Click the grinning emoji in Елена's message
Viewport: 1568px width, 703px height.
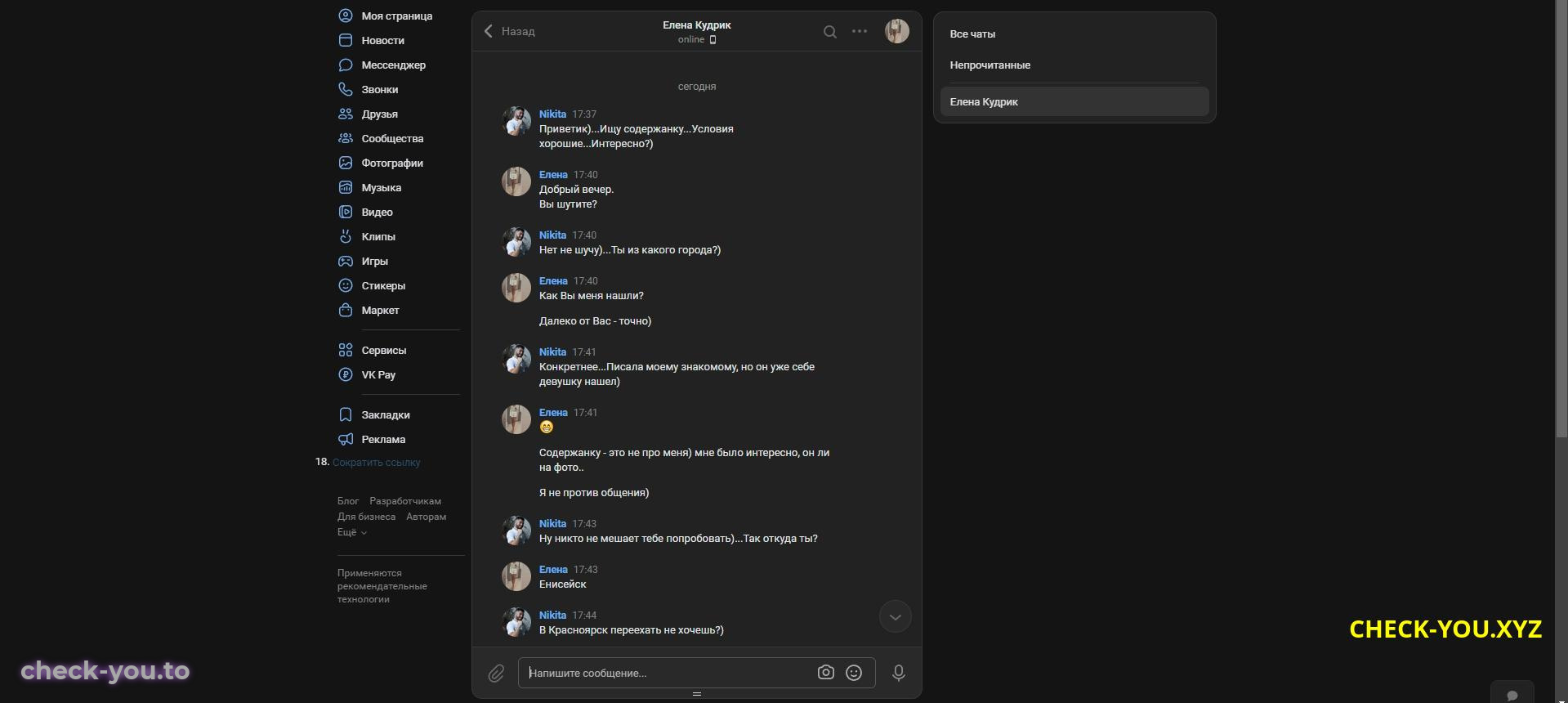coord(547,428)
